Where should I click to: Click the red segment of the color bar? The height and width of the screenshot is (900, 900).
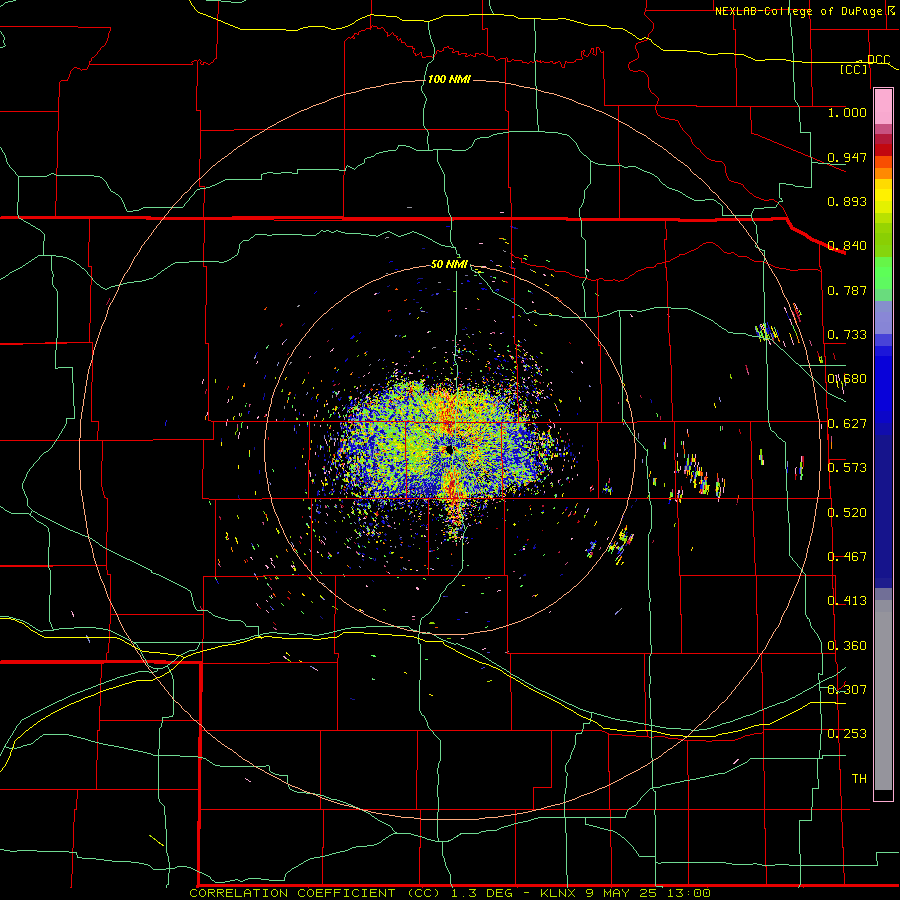883,150
